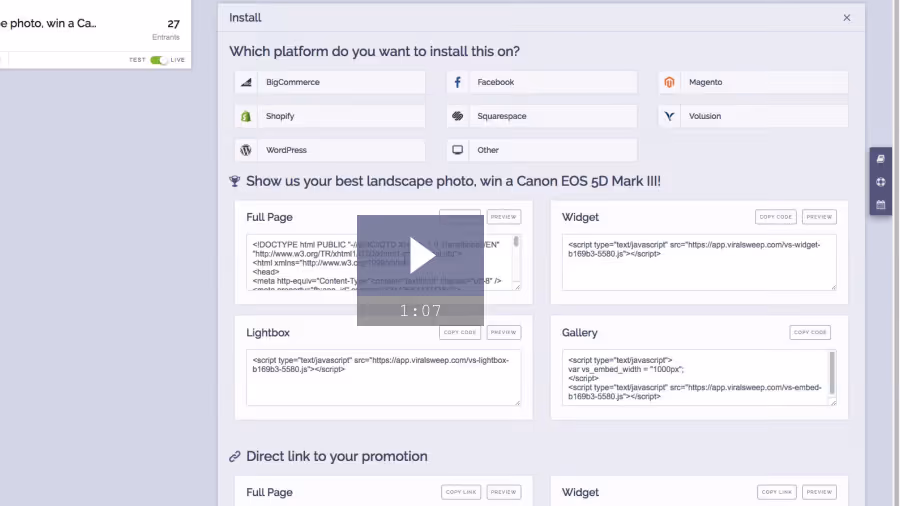Play the video overlay
The height and width of the screenshot is (506, 900).
coord(421,256)
